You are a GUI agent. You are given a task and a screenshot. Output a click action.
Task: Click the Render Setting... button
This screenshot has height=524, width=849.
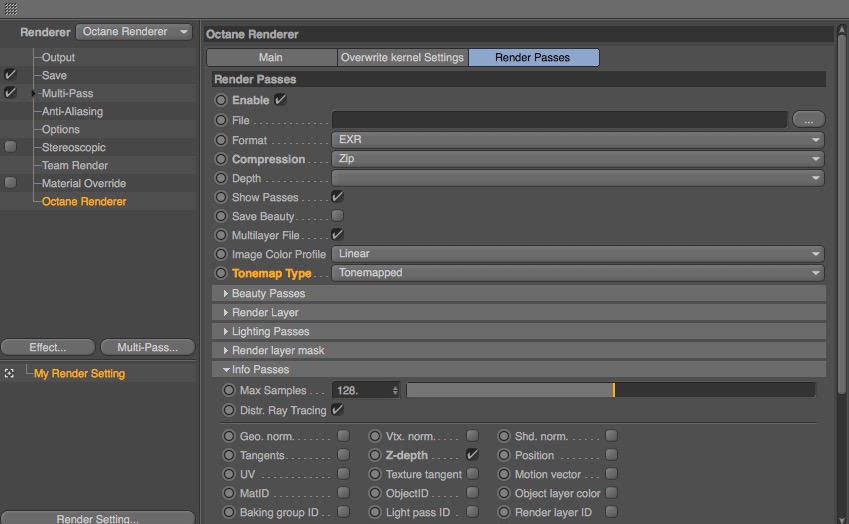[97, 518]
